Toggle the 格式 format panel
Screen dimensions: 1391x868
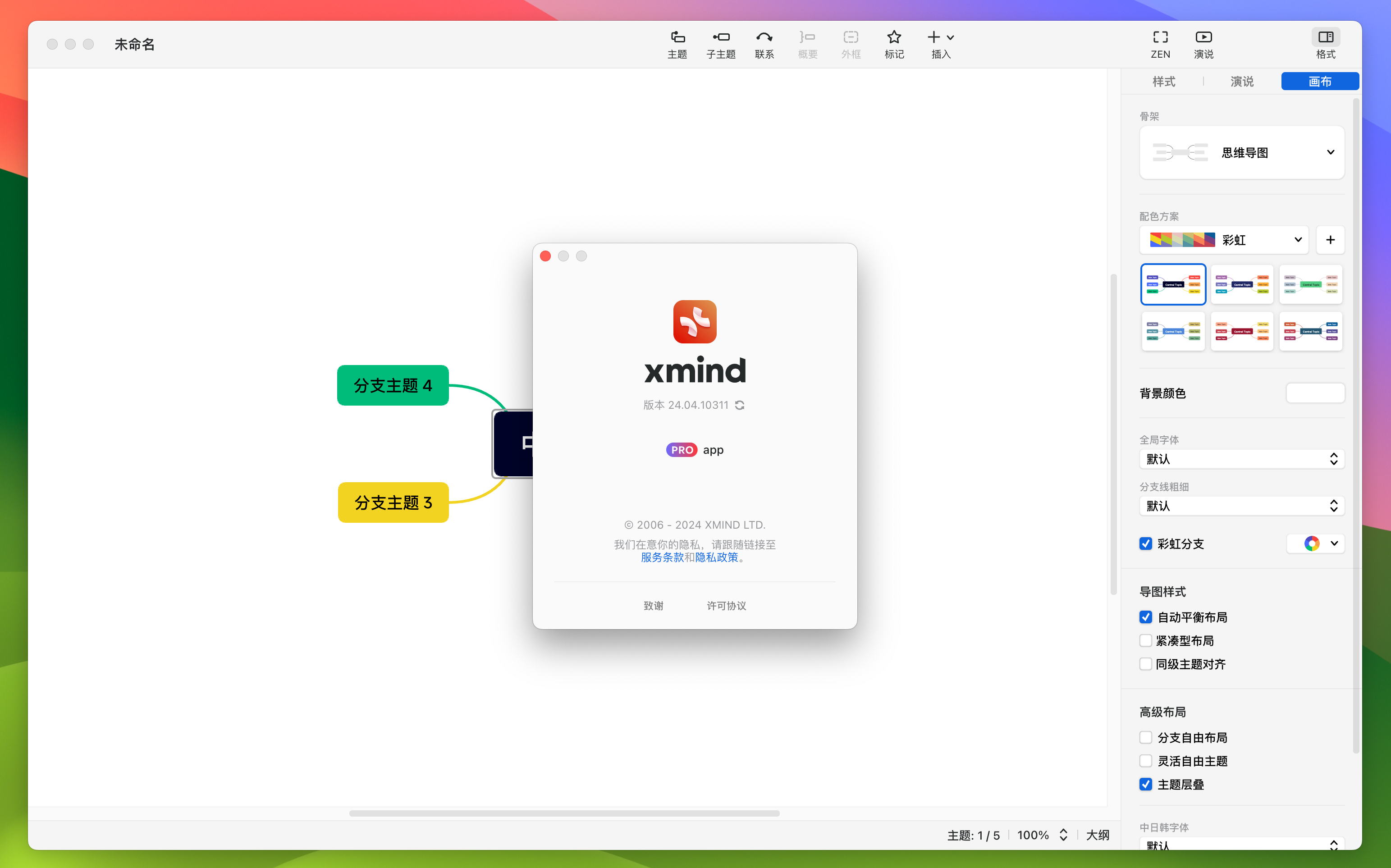tap(1326, 43)
